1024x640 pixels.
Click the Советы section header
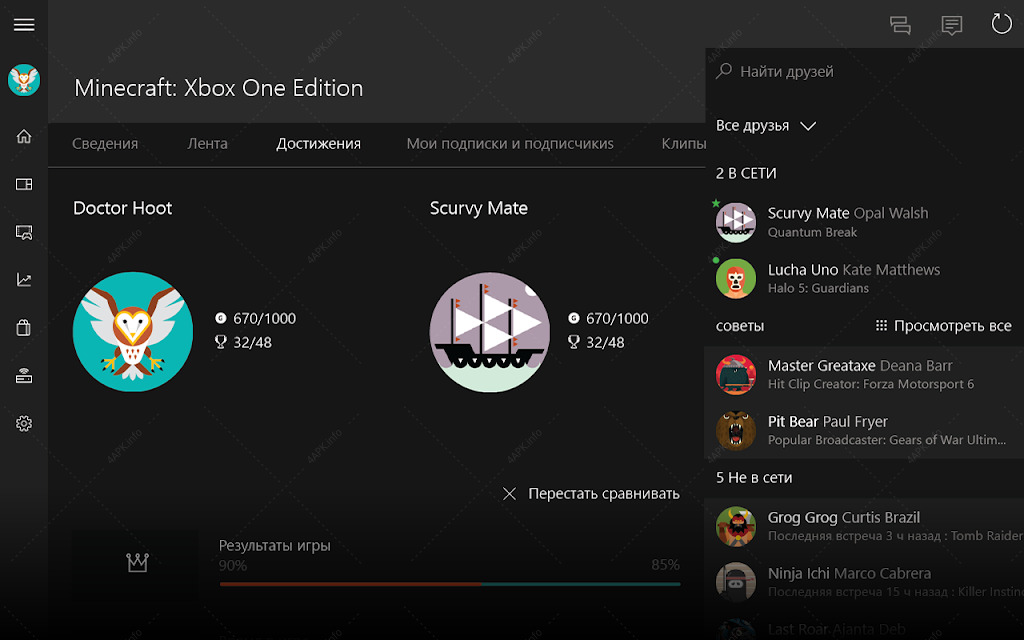point(740,326)
